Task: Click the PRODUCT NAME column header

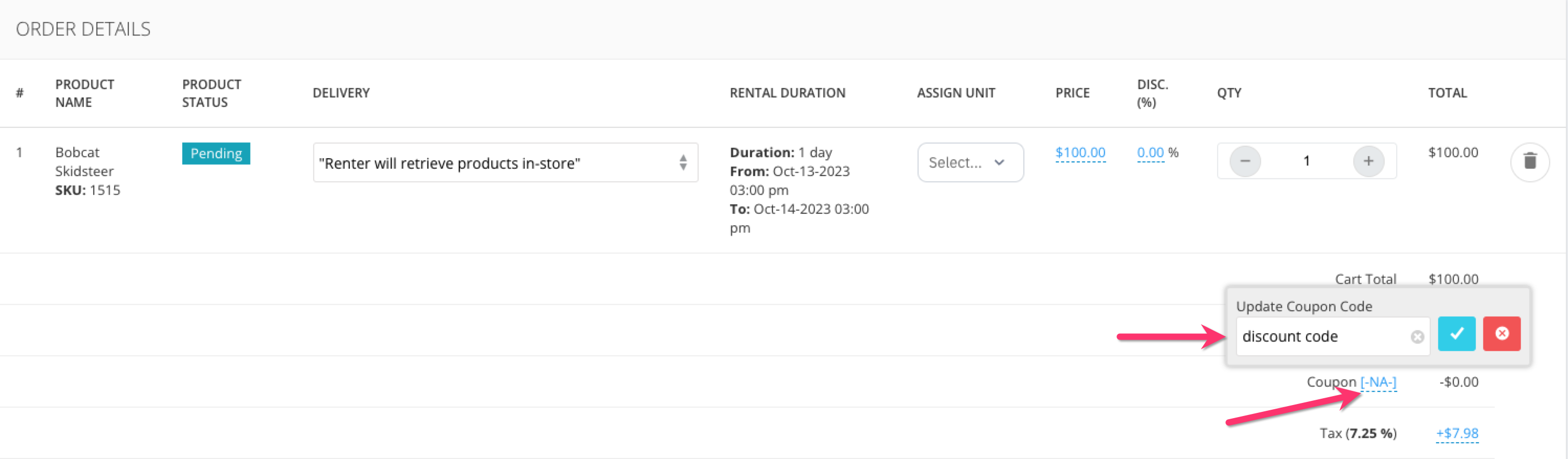Action: (85, 93)
